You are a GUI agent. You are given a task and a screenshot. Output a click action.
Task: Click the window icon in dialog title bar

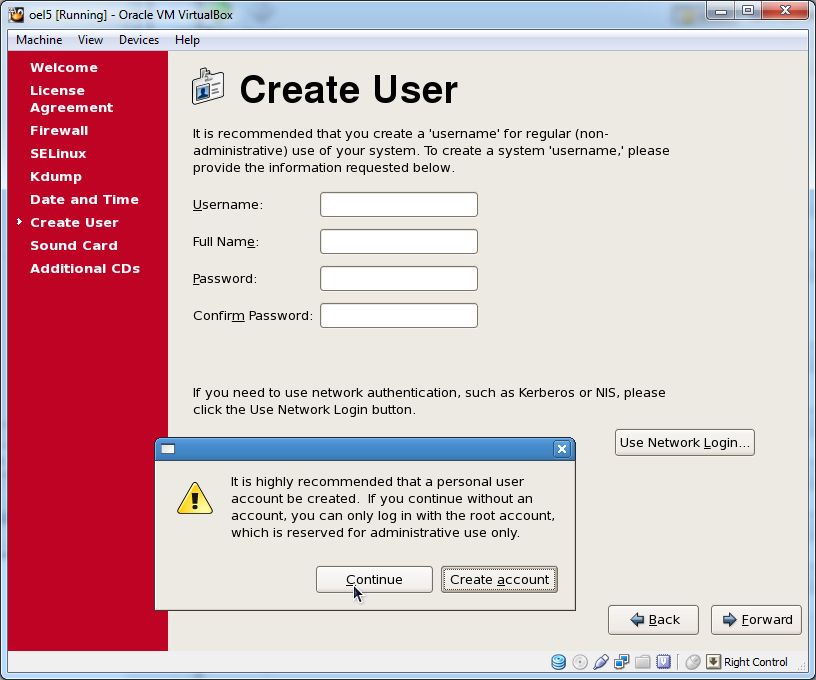click(x=168, y=449)
